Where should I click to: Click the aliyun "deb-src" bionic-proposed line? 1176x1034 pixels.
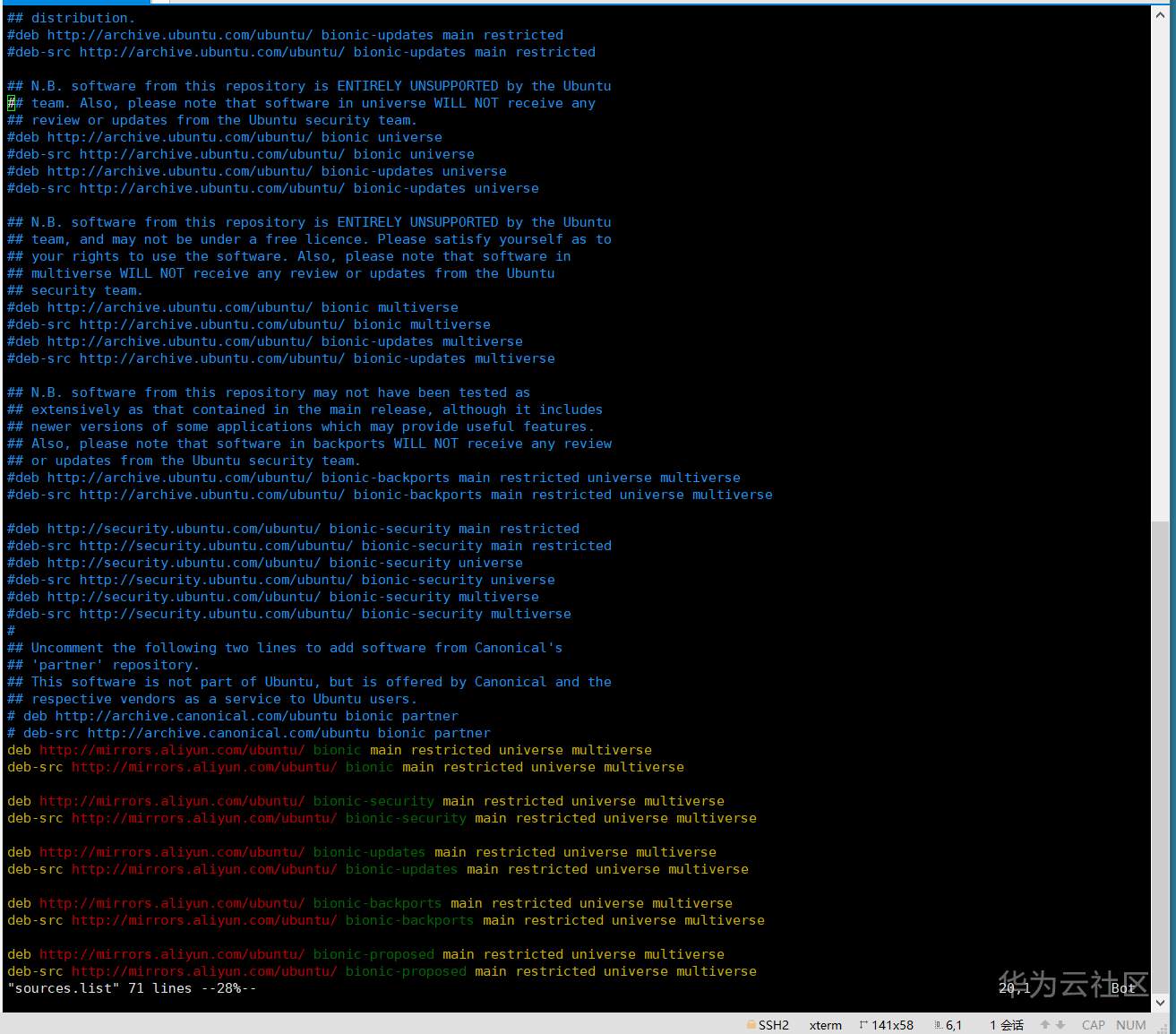pyautogui.click(x=382, y=971)
